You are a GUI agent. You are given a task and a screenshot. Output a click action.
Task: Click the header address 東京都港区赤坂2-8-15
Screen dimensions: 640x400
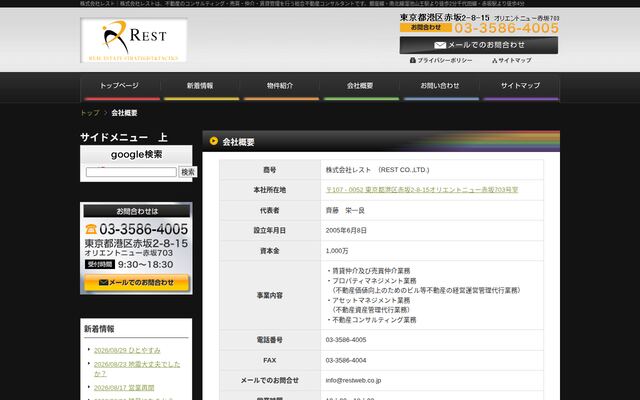pos(444,18)
